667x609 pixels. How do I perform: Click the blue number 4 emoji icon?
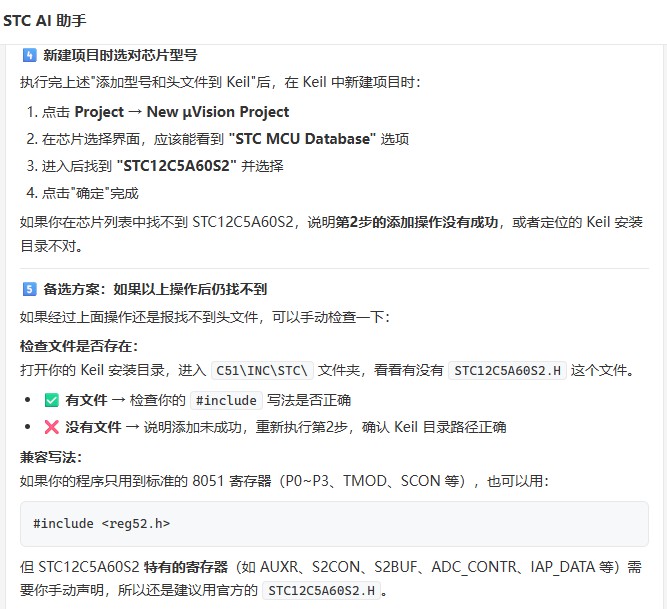tap(29, 55)
